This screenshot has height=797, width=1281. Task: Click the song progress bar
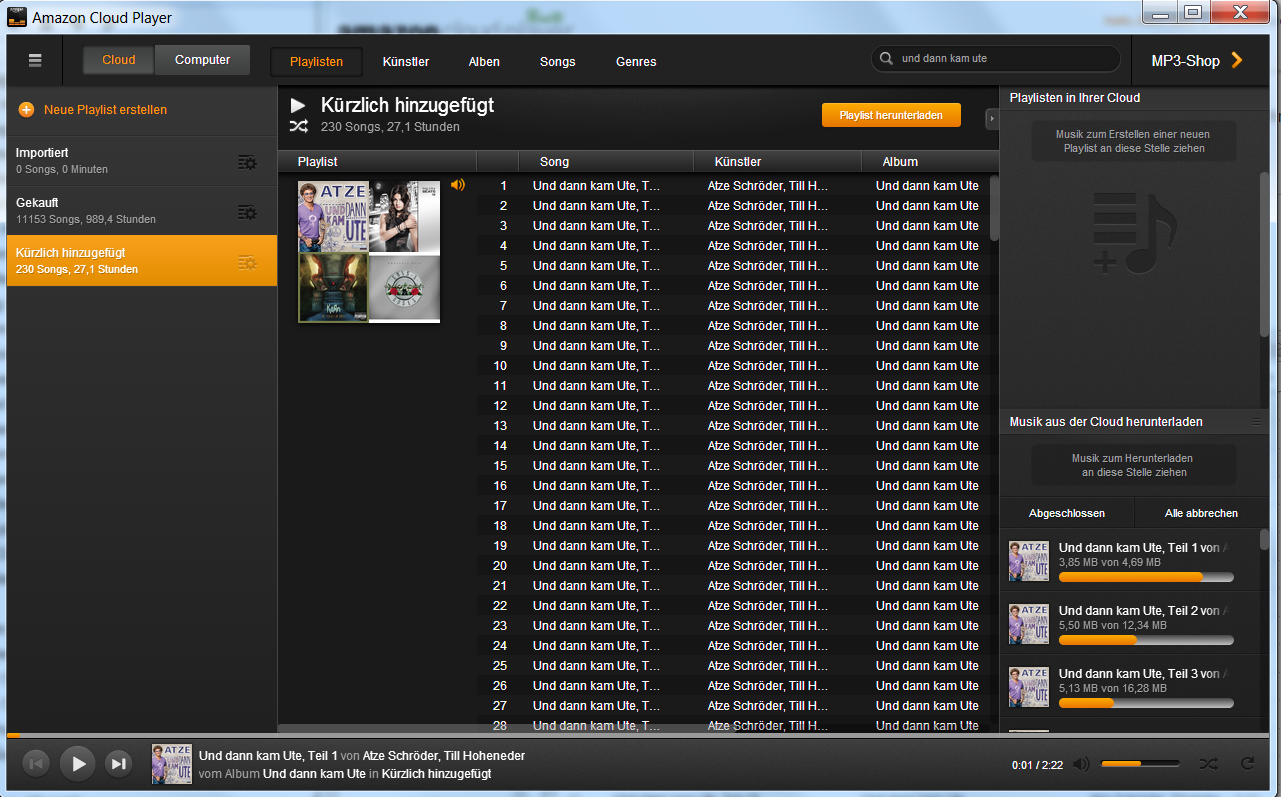(640, 736)
